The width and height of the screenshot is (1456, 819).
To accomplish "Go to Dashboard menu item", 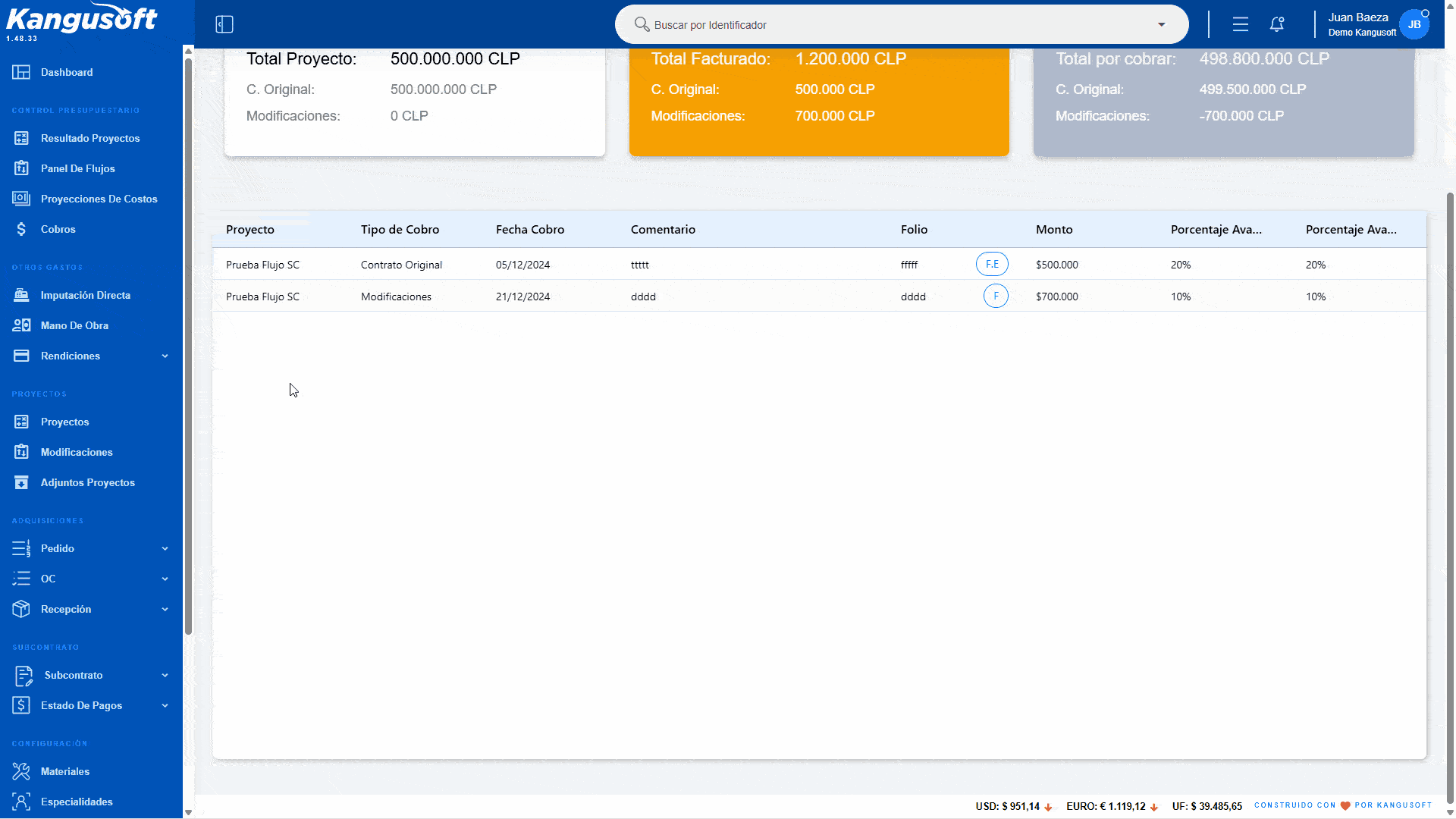I will 67,72.
